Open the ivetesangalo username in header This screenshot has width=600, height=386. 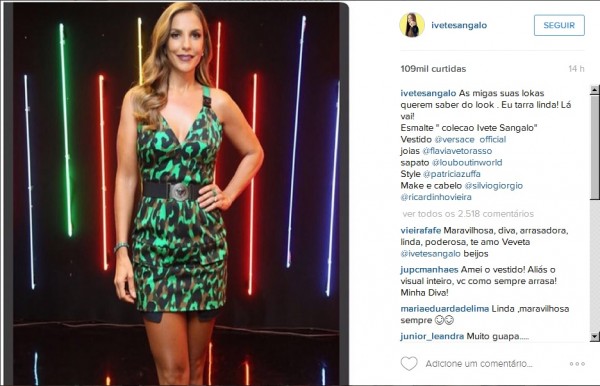[x=459, y=25]
